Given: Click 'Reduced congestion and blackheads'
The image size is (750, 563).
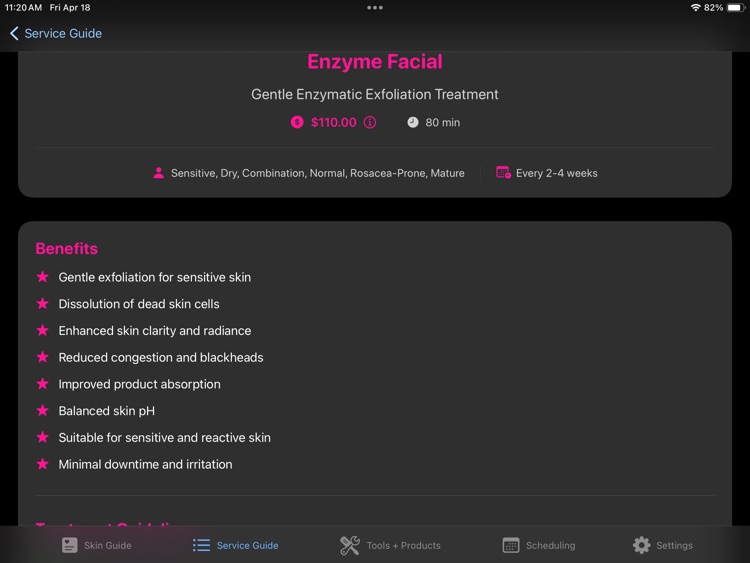Looking at the screenshot, I should click(161, 358).
